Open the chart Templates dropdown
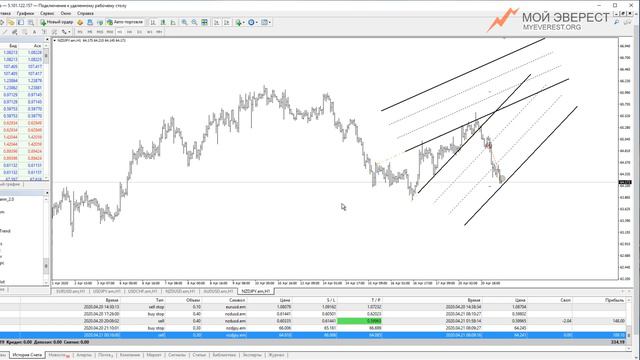The height and width of the screenshot is (360, 640). [x=266, y=22]
